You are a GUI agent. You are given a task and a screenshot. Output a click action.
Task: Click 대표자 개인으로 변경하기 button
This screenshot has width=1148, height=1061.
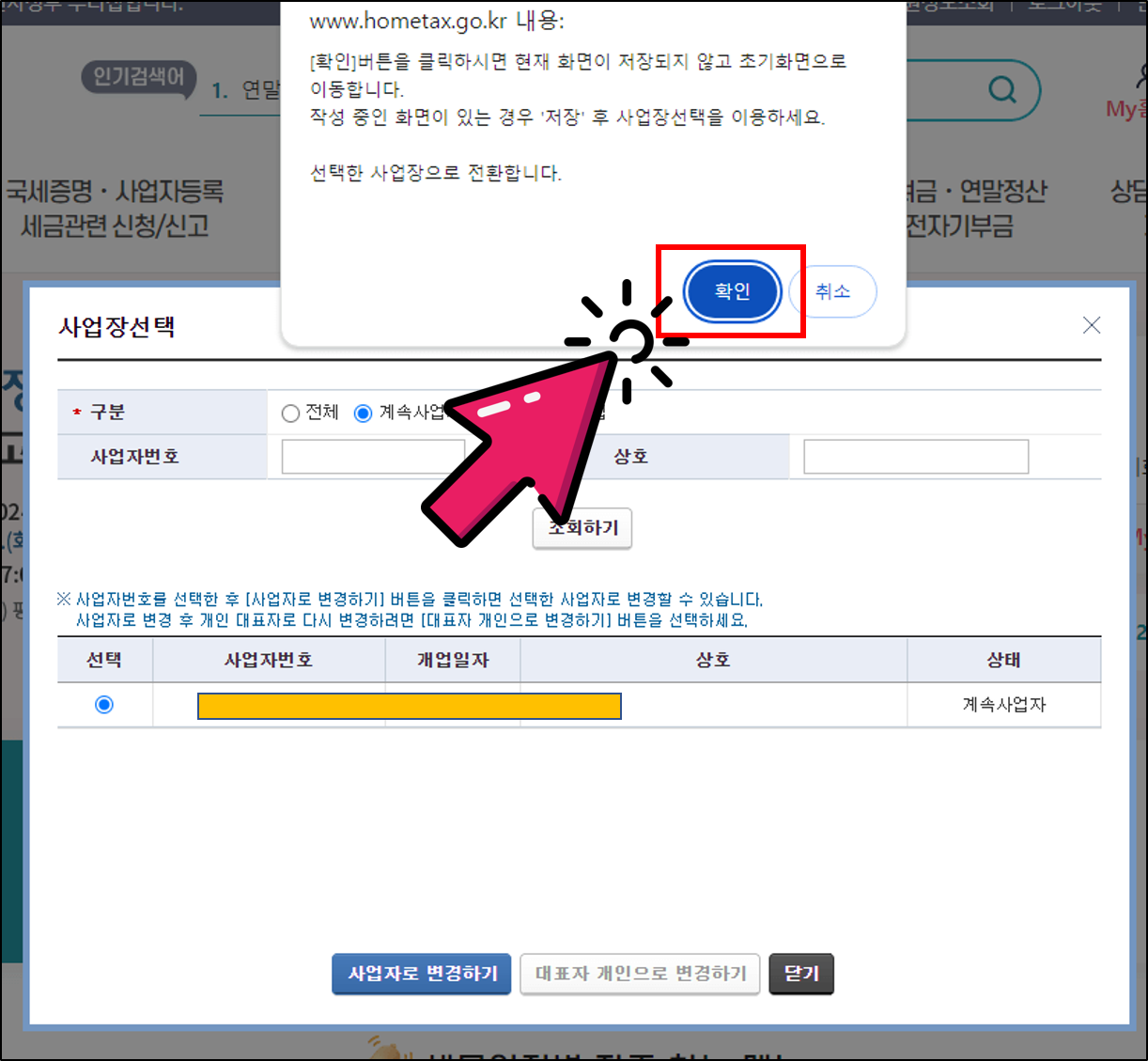(640, 974)
